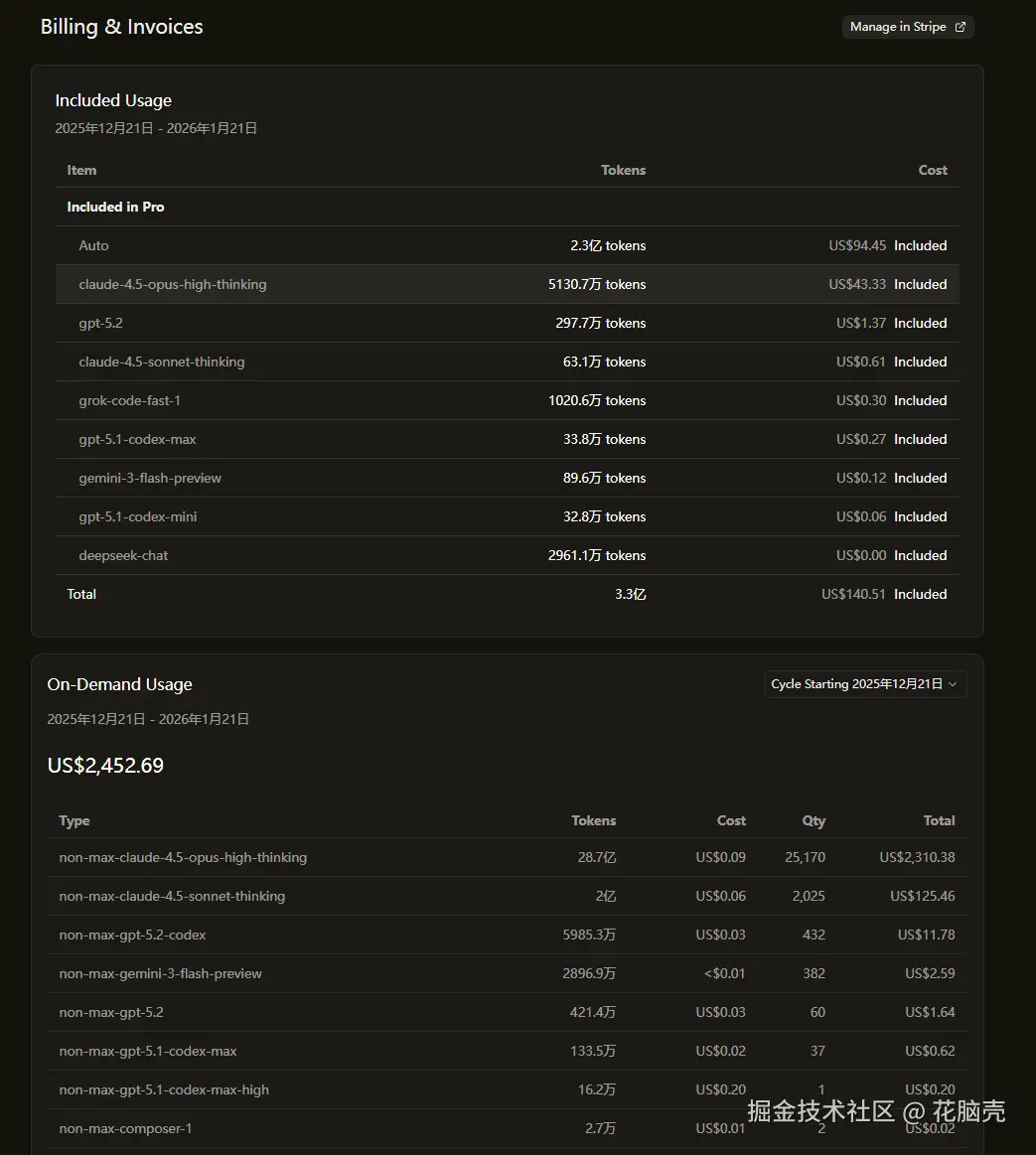1036x1155 pixels.
Task: Click the external link icon in Manage in Stripe
Action: [x=960, y=27]
